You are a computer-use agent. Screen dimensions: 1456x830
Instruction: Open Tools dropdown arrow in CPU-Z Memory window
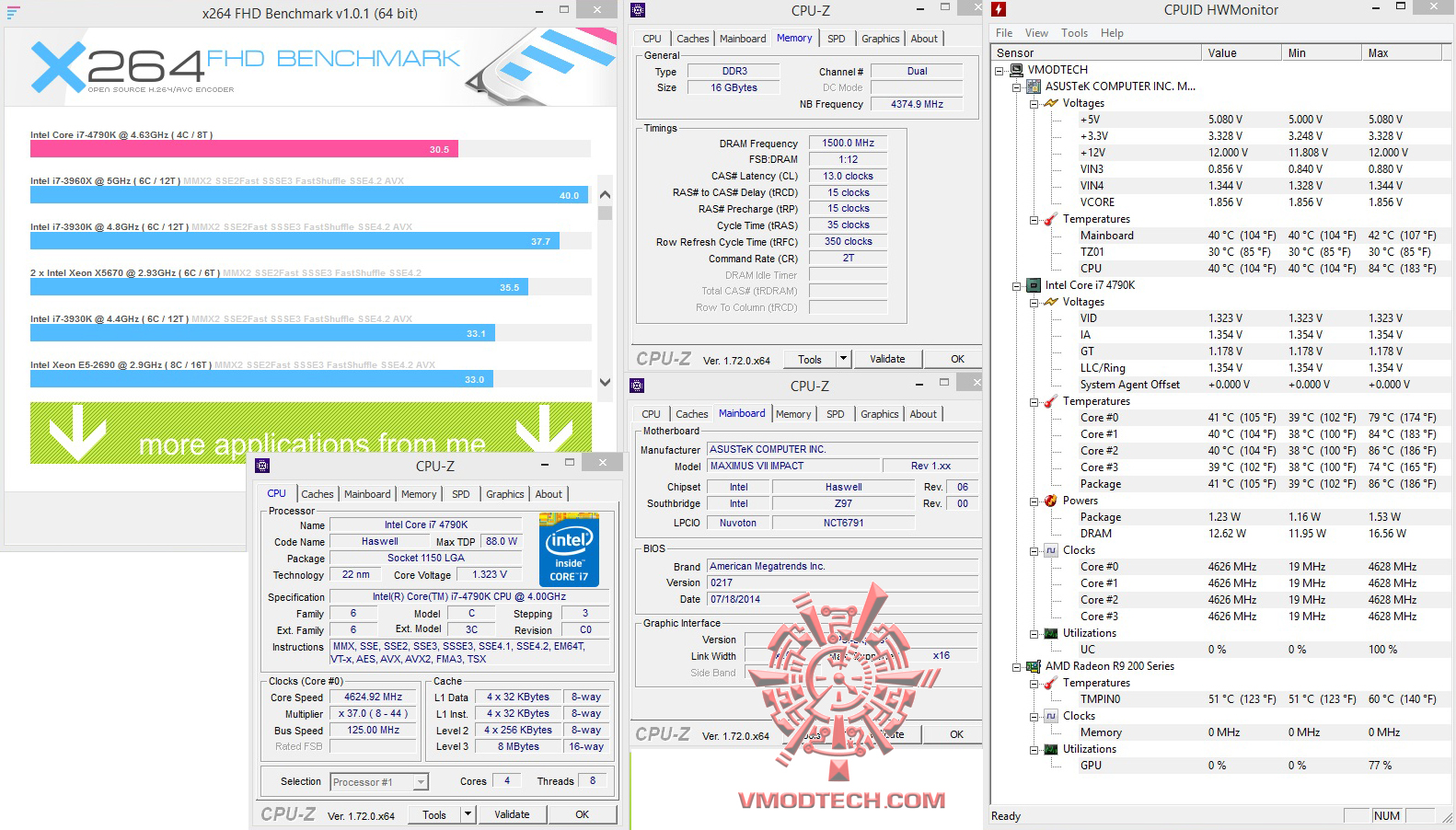(843, 359)
